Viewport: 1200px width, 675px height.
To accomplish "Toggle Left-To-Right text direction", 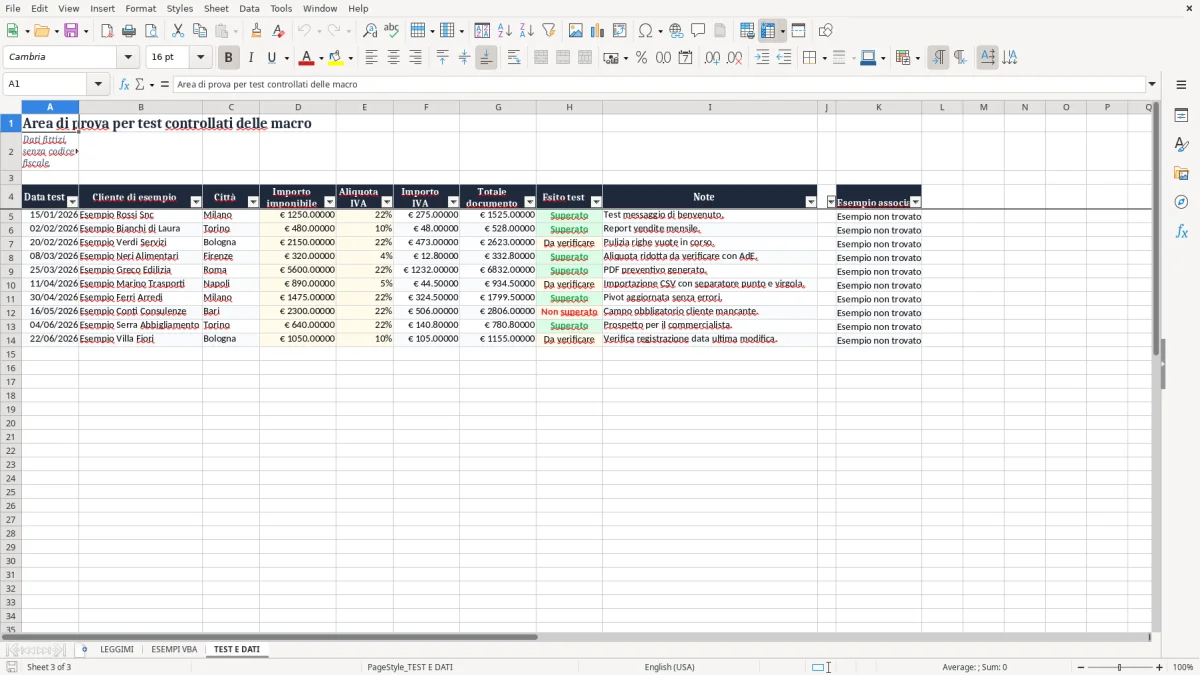I will point(938,58).
